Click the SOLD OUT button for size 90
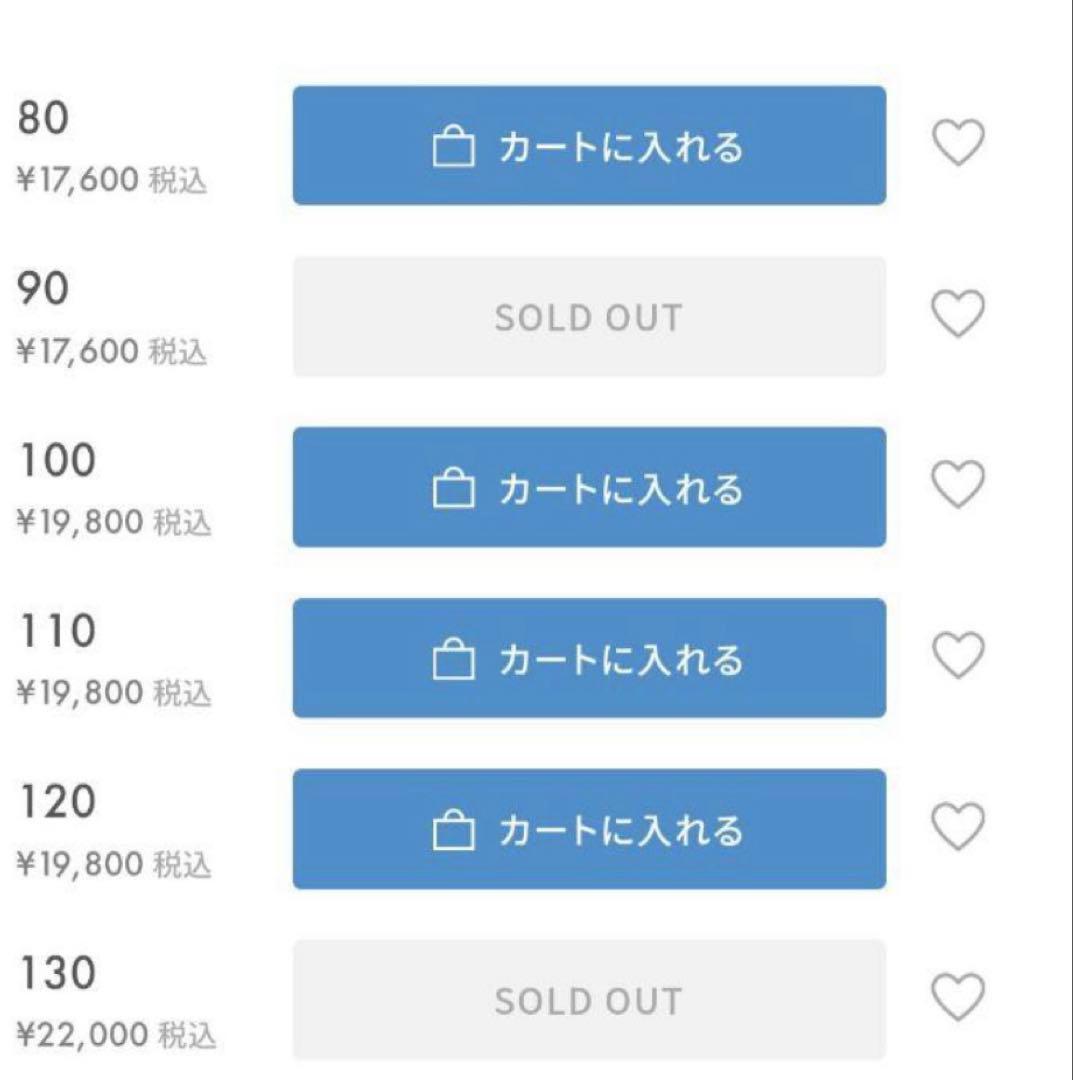Viewport: 1073px width, 1080px height. click(x=589, y=317)
